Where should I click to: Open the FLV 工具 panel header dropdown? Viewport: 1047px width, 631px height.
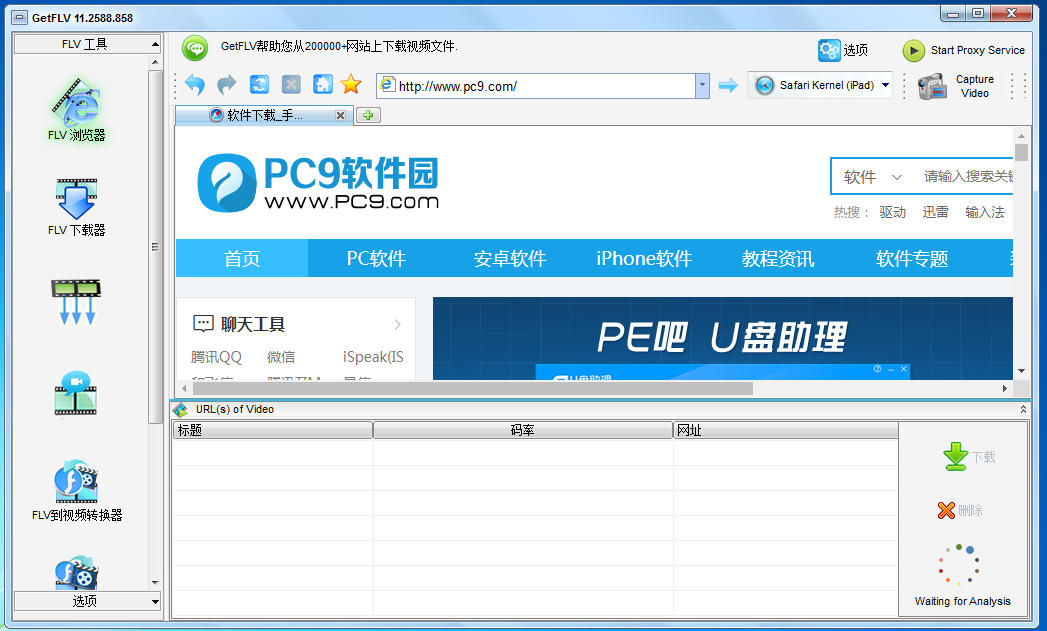(x=87, y=44)
